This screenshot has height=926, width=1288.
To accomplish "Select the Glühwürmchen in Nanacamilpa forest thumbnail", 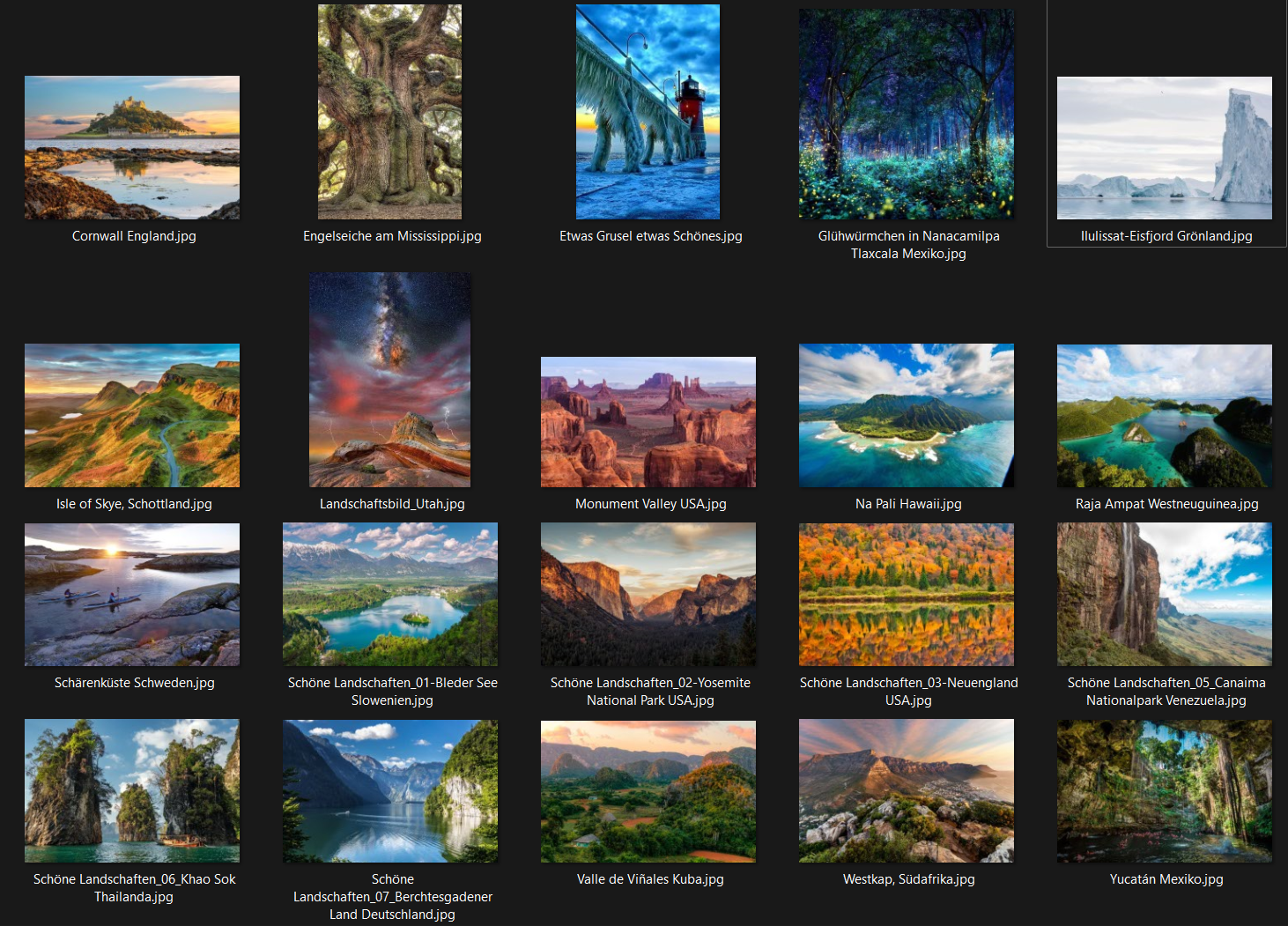I will (x=907, y=114).
